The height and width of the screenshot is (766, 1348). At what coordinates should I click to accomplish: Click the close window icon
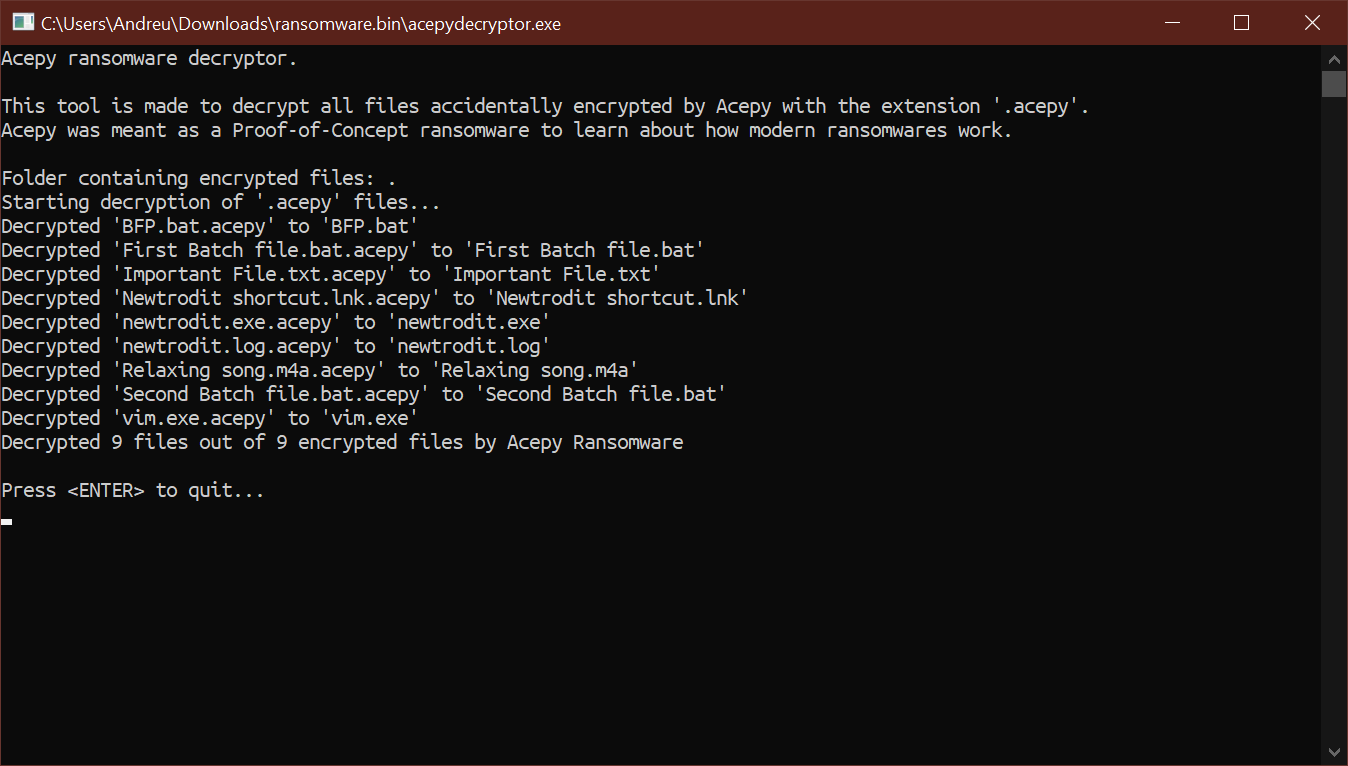click(1312, 22)
